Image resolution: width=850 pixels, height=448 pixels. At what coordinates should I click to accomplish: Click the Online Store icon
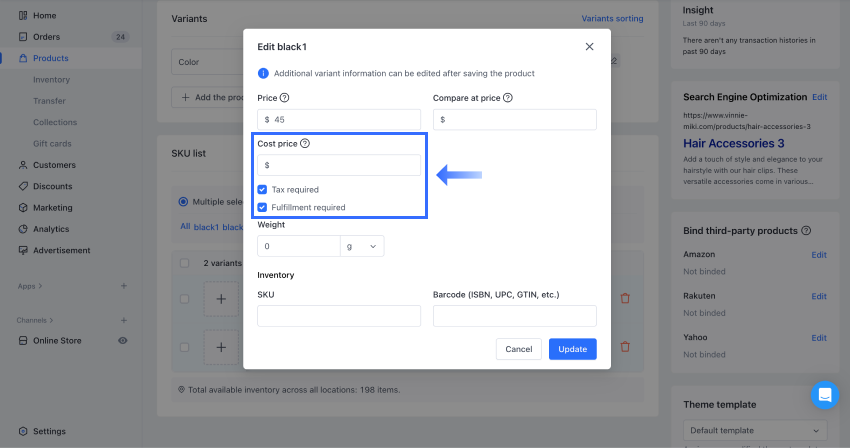pyautogui.click(x=23, y=341)
